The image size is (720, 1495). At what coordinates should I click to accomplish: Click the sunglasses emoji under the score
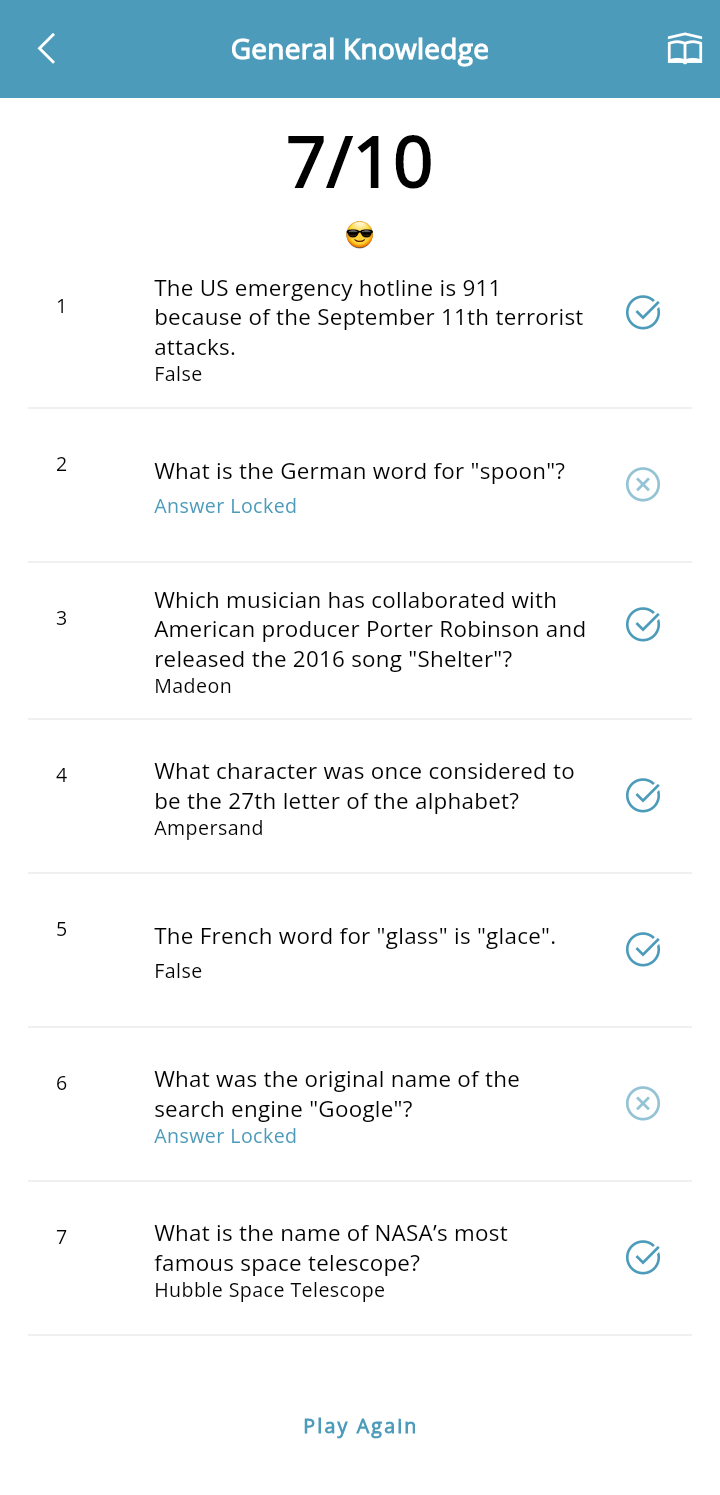[359, 236]
